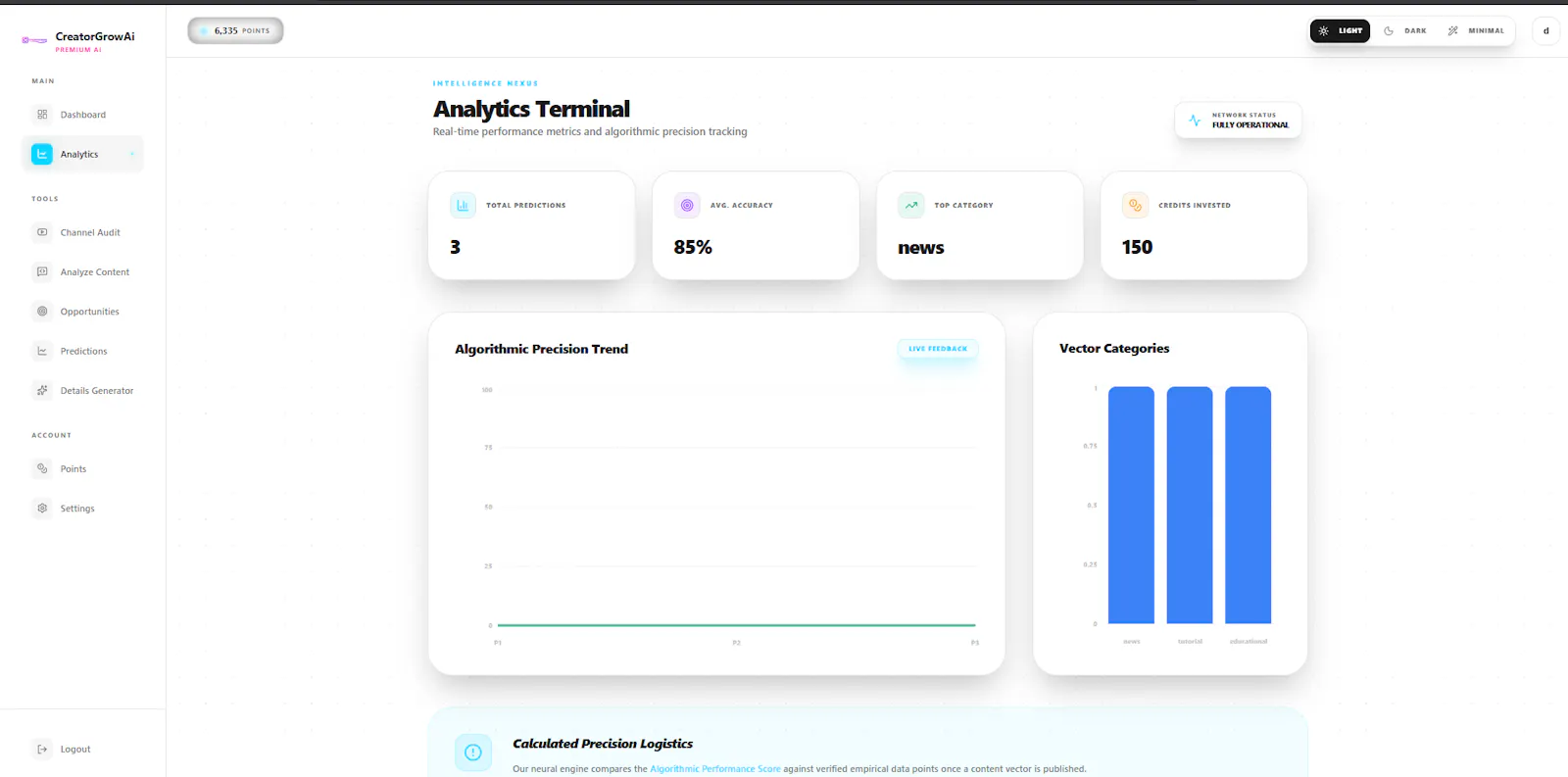This screenshot has height=777, width=1568.
Task: Click the Avg. Accuracy target icon
Action: [x=687, y=205]
